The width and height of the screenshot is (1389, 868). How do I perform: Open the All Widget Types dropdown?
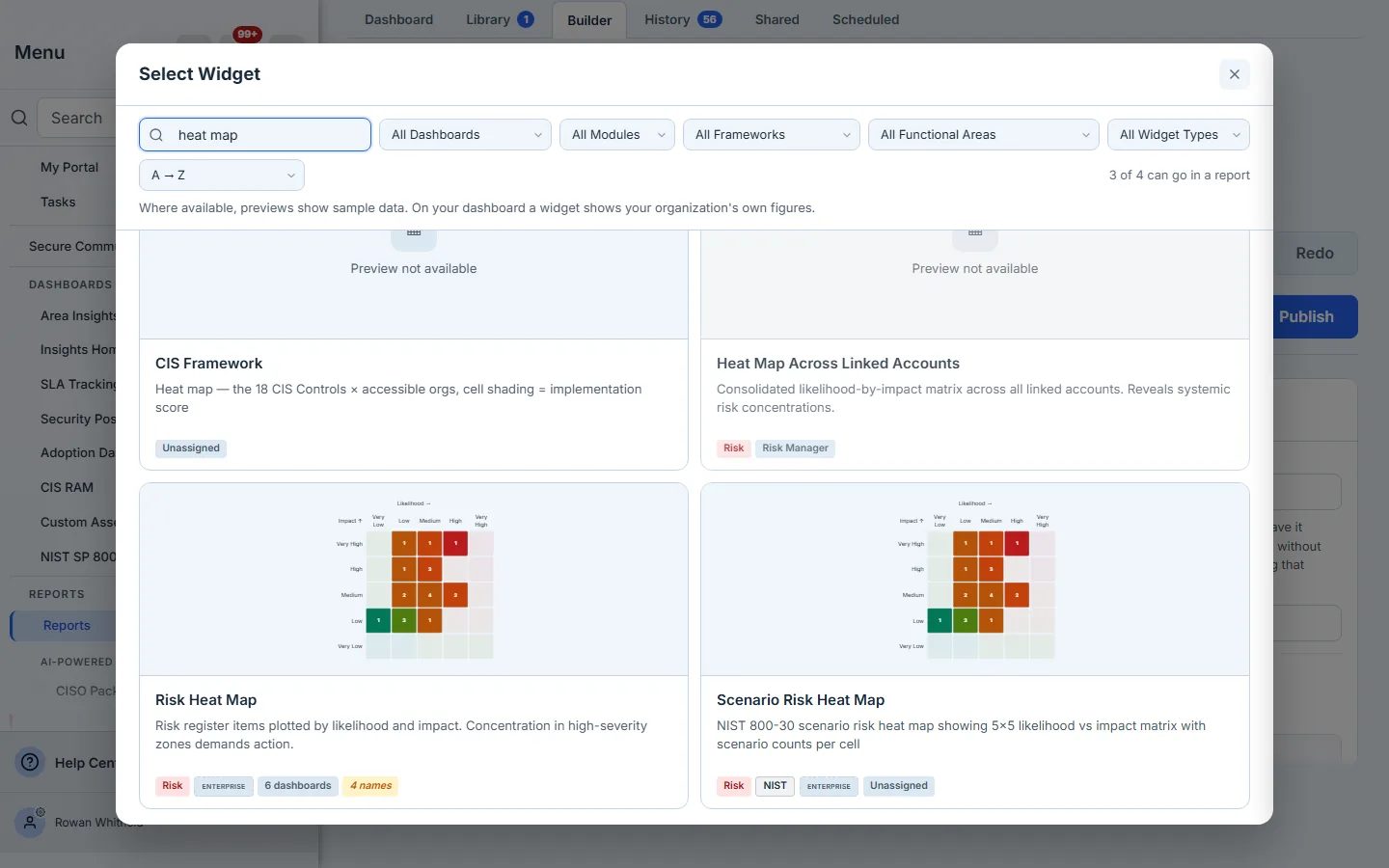point(1179,135)
